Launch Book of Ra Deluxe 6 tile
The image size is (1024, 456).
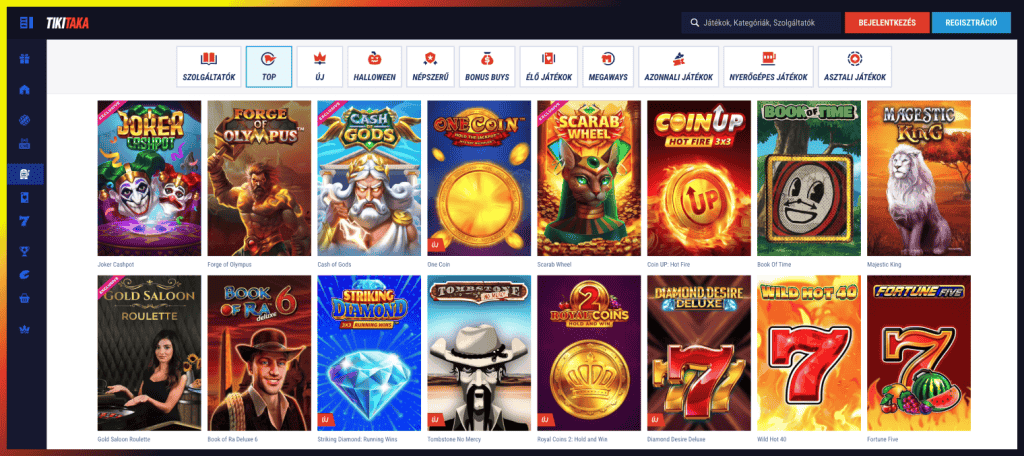259,353
